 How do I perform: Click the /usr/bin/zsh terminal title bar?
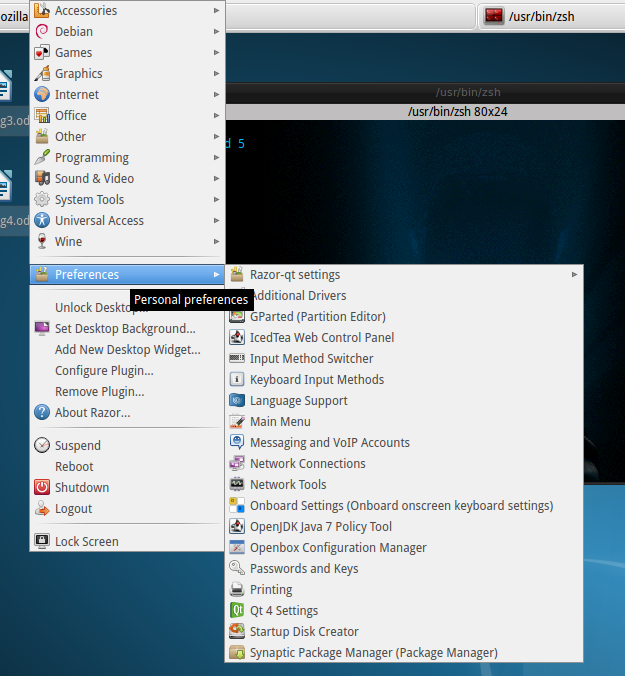(425, 92)
